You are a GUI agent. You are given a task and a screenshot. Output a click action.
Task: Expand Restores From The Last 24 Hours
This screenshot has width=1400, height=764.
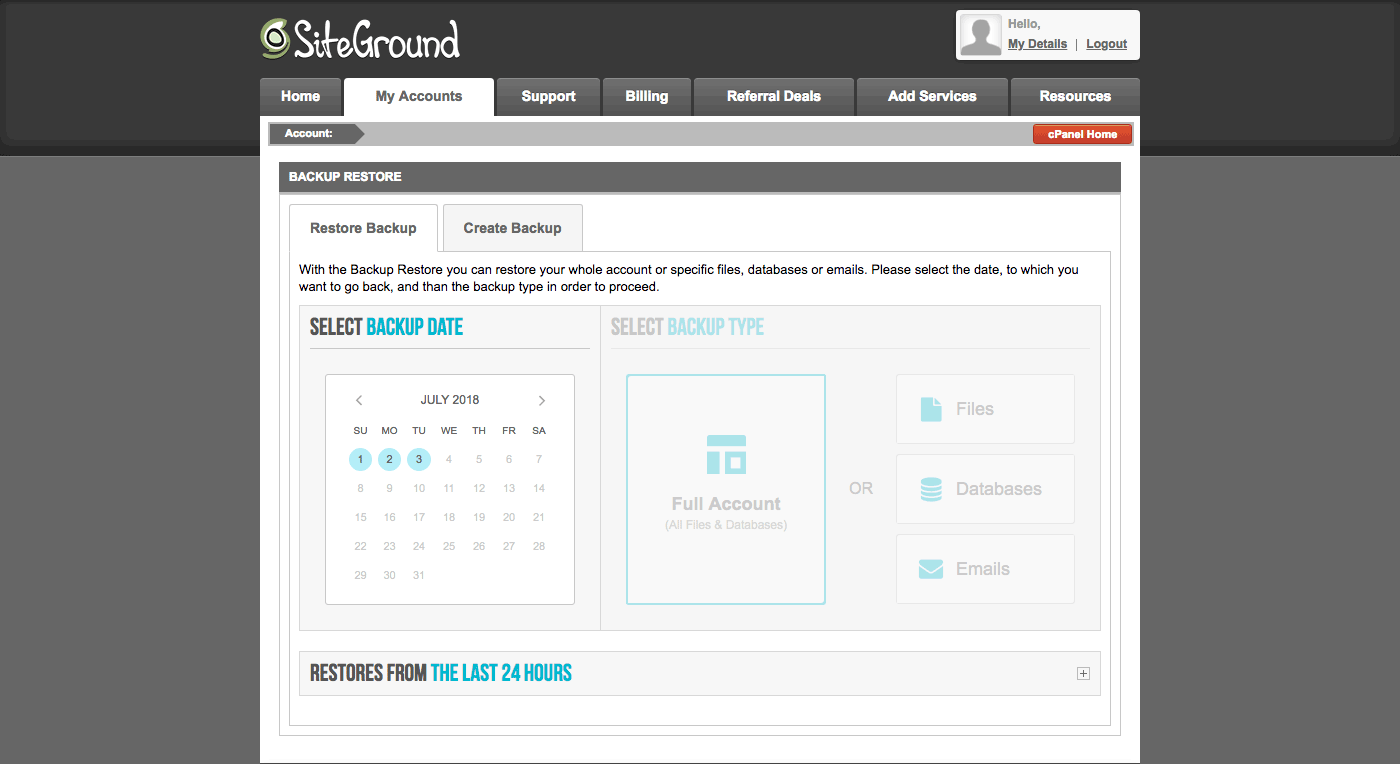click(1082, 674)
